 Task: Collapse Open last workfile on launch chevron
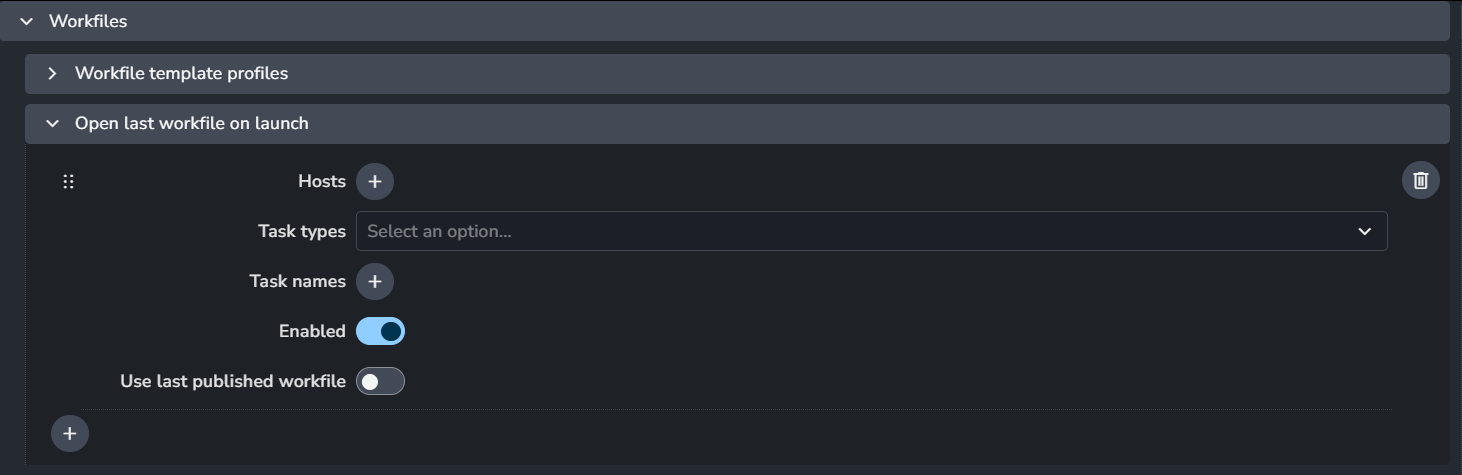[x=52, y=123]
